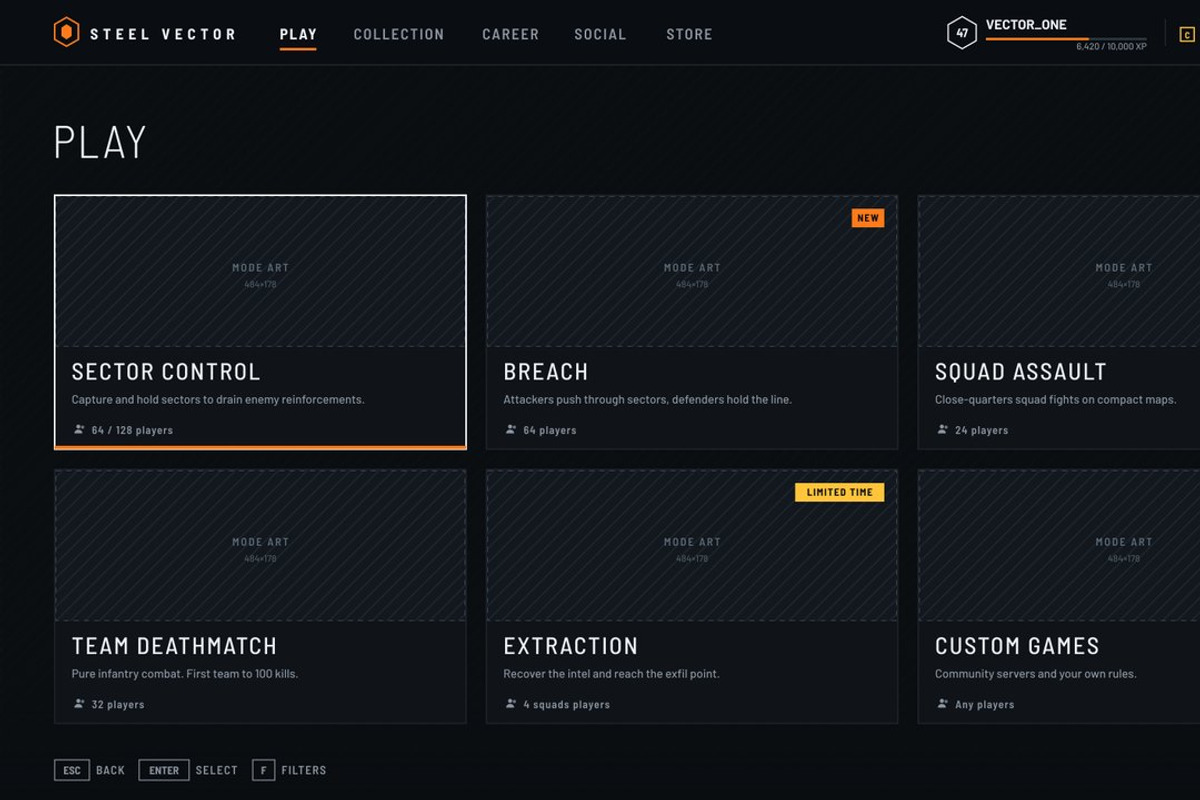Select the Squad Assault mode art thumbnail

tap(1059, 271)
